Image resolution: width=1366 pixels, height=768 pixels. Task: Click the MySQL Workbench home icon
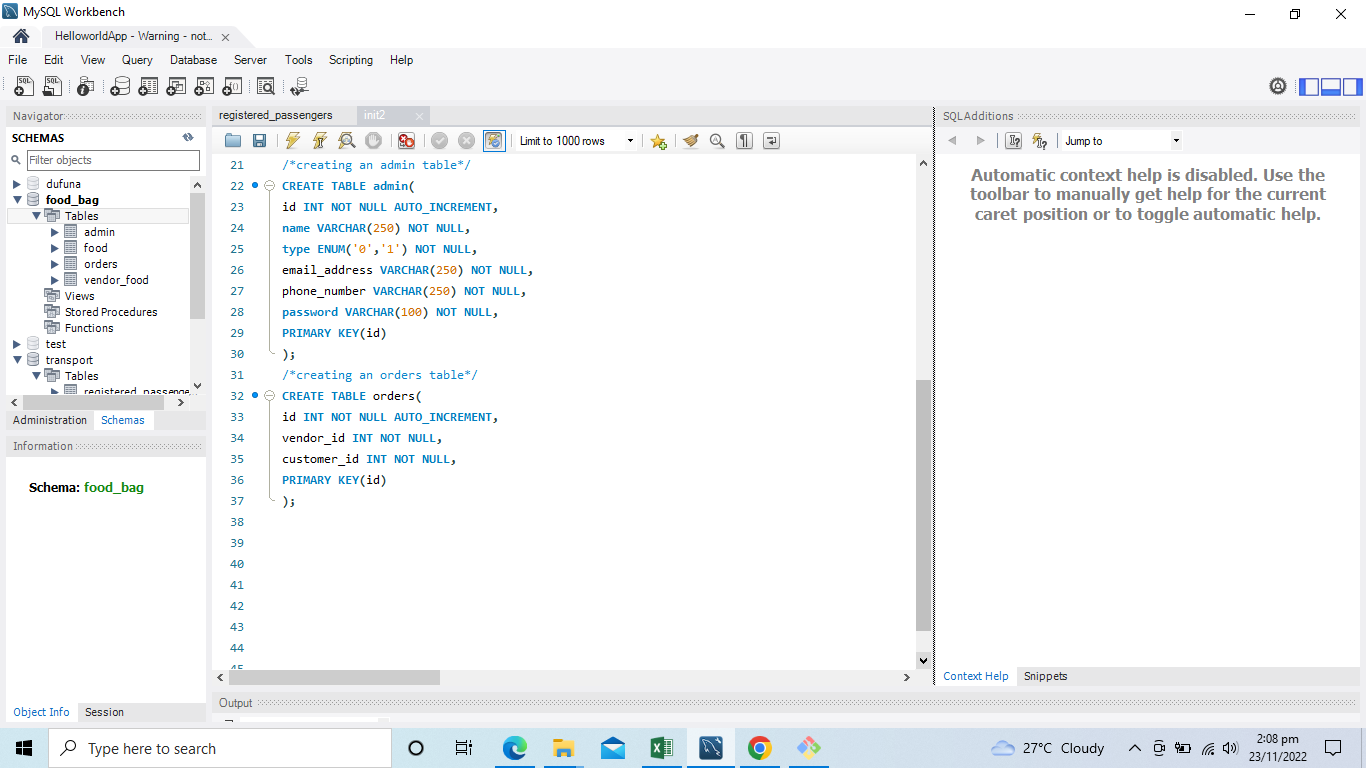(20, 34)
